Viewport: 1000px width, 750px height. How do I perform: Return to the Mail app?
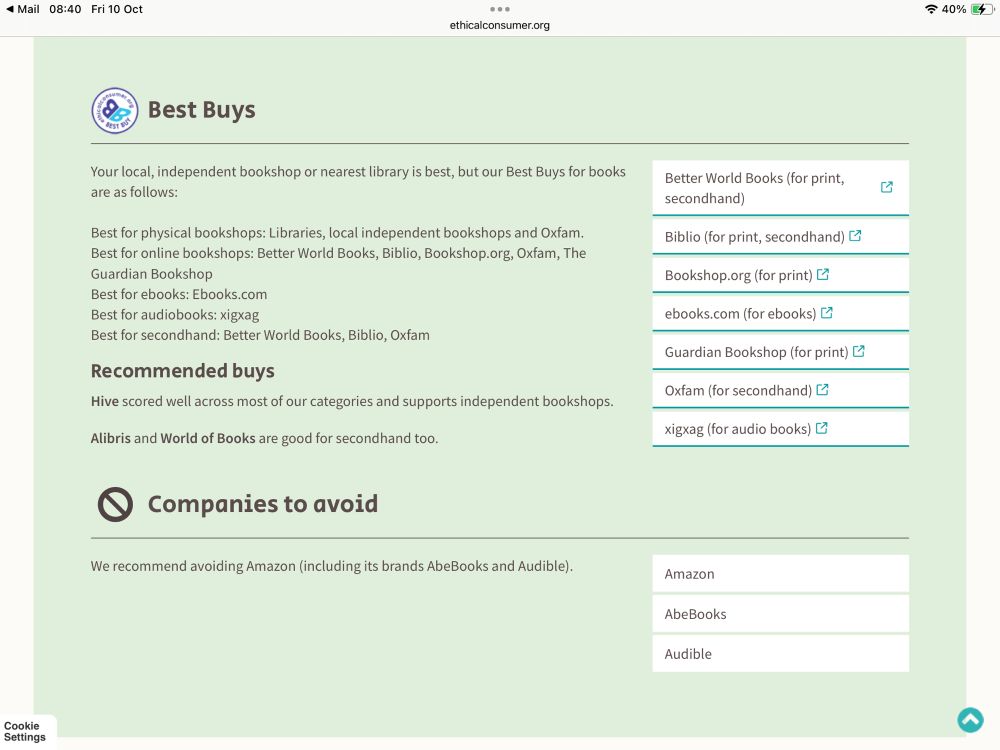[22, 9]
